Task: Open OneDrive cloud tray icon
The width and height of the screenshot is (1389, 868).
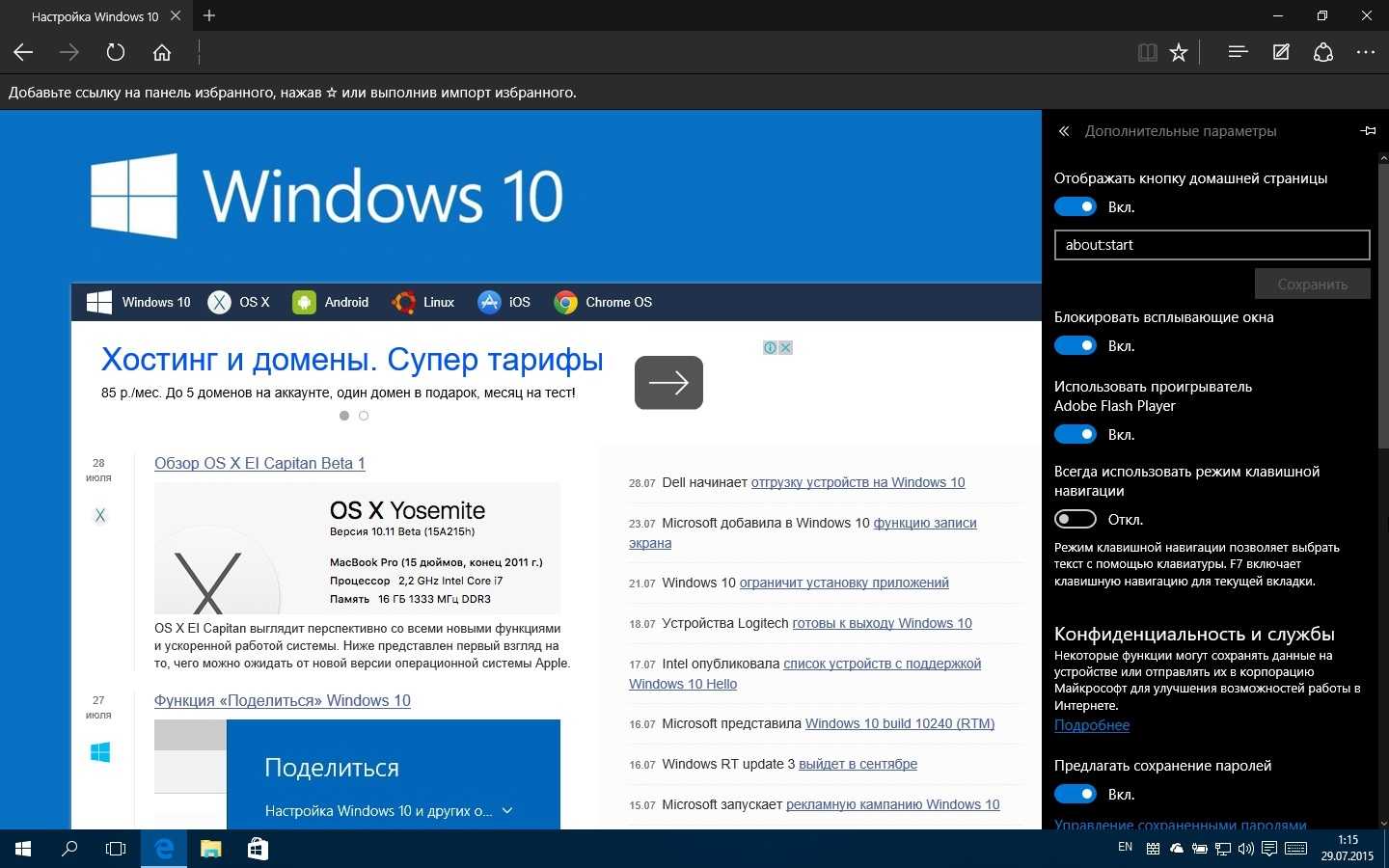Action: point(1176,849)
